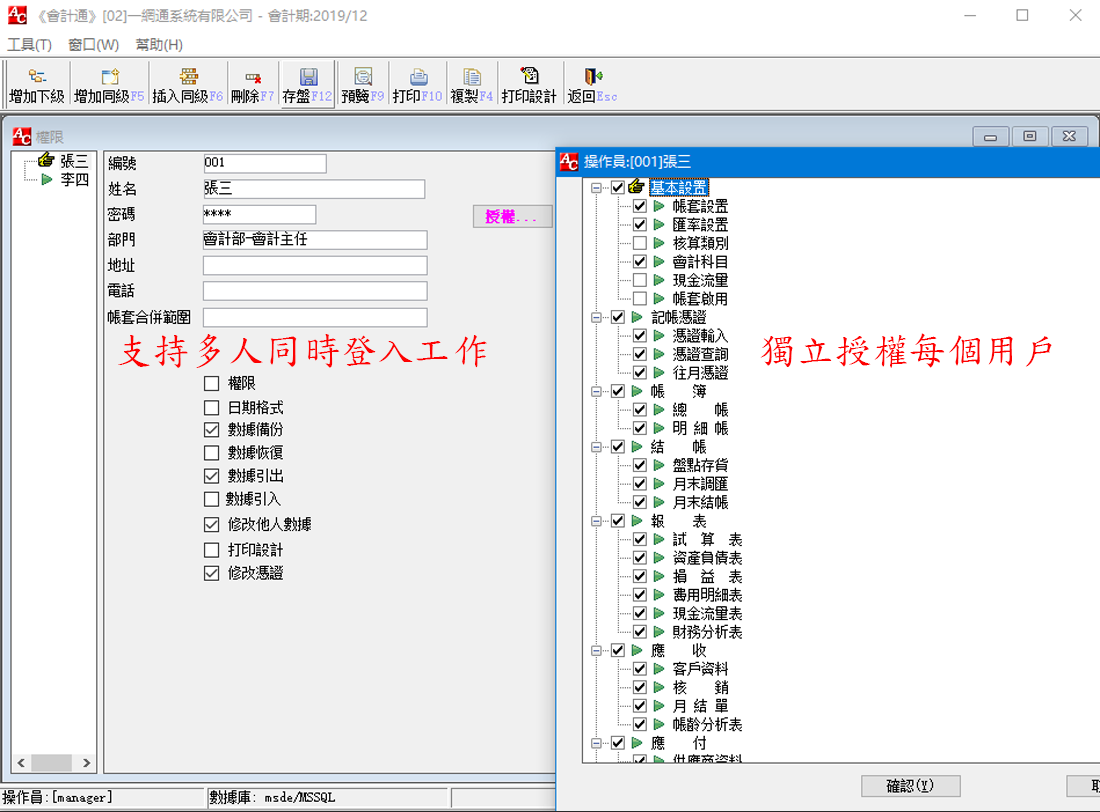The height and width of the screenshot is (812, 1100).
Task: Click the 授權... button
Action: click(512, 216)
